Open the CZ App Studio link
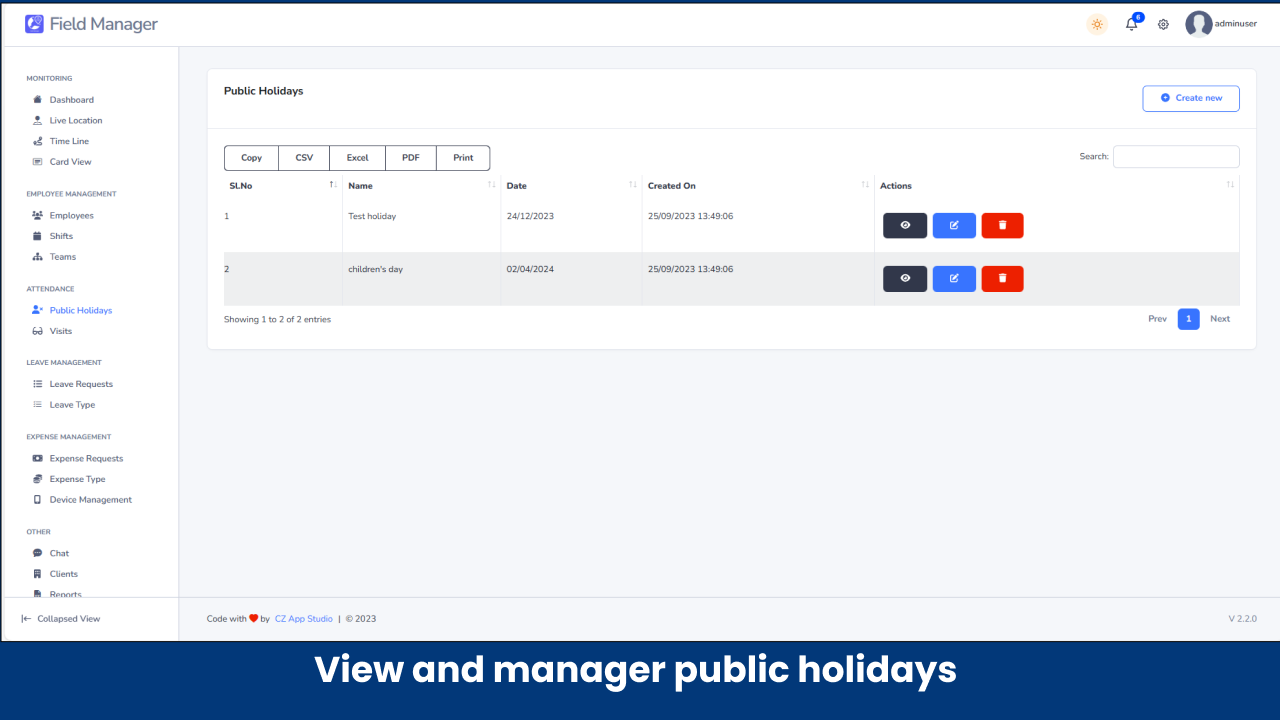 pyautogui.click(x=303, y=618)
